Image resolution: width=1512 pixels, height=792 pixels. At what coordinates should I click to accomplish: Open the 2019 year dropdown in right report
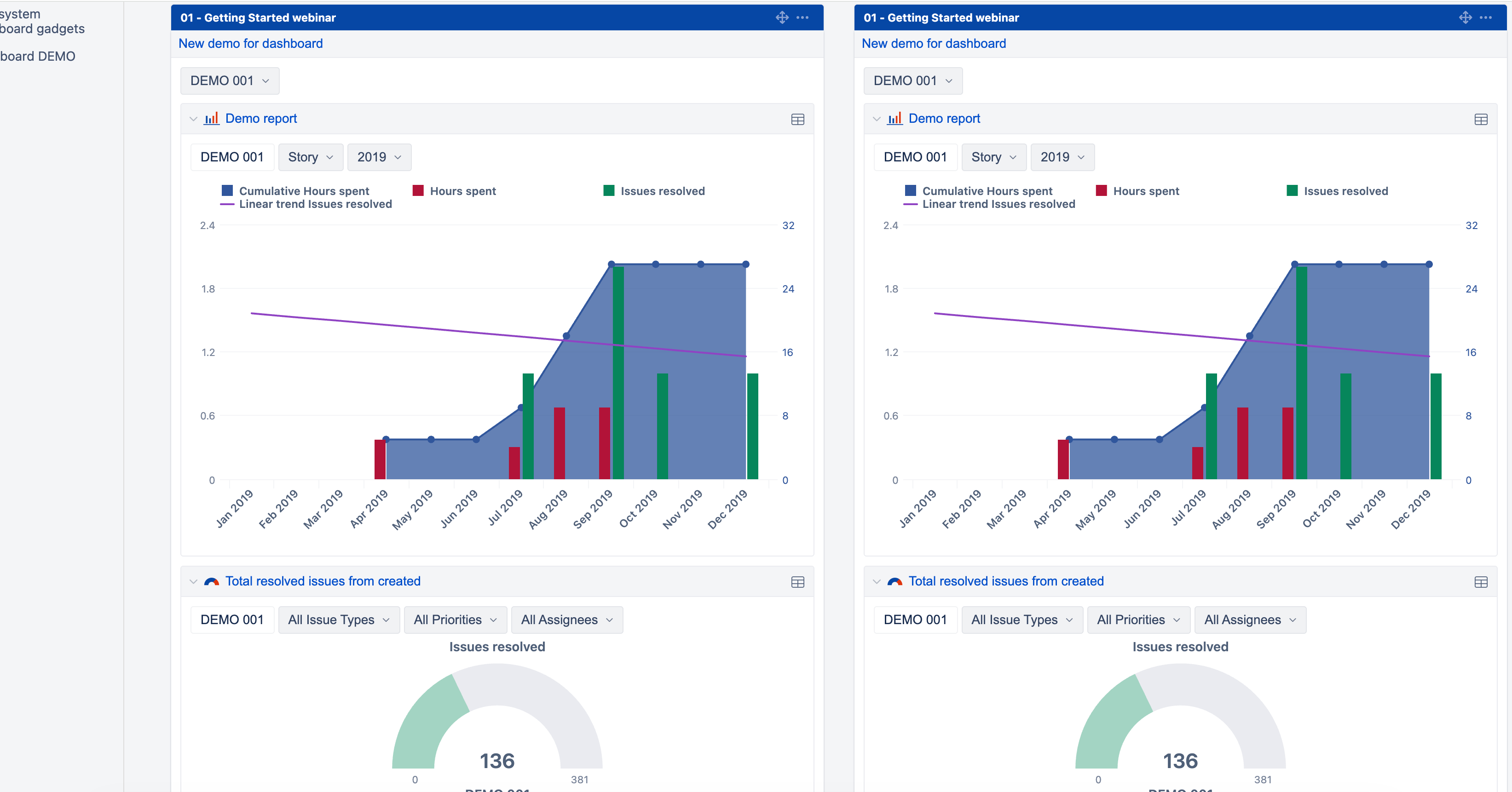click(x=1062, y=157)
